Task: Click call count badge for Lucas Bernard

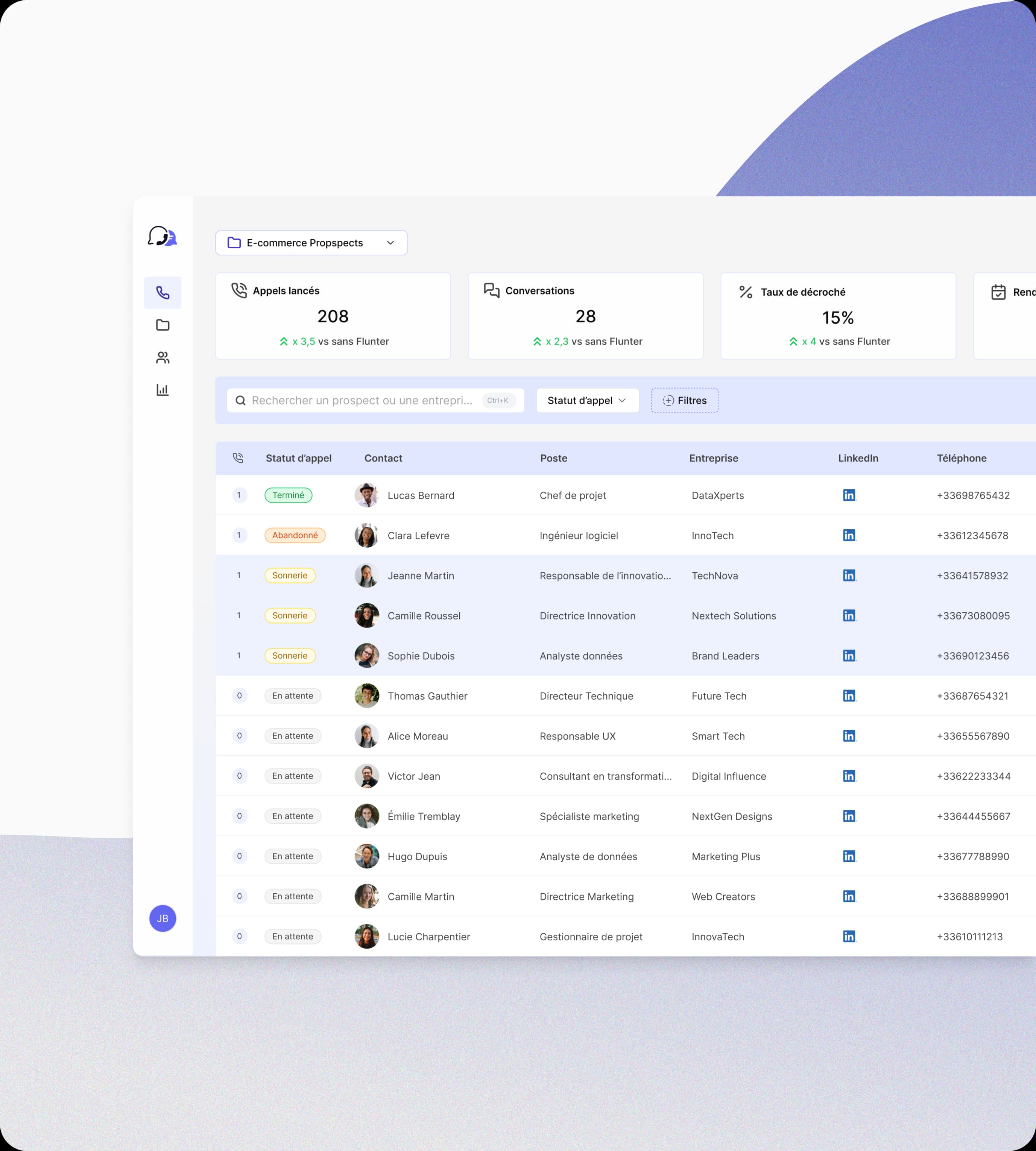Action: (239, 495)
